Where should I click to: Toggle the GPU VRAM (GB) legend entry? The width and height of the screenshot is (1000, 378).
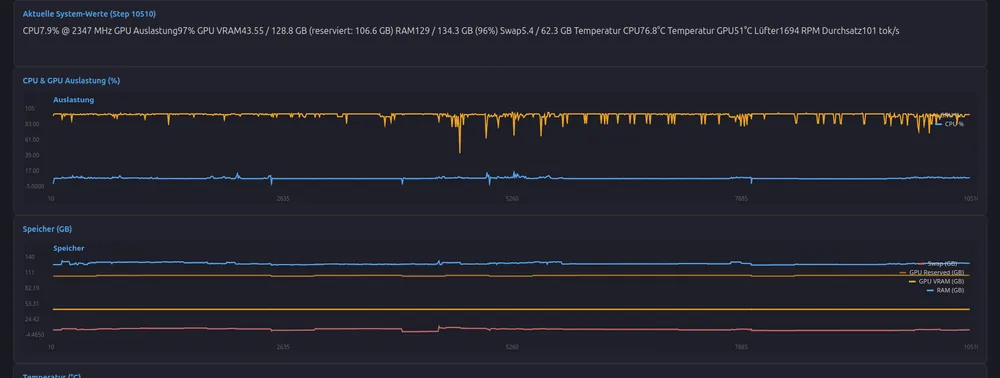click(936, 281)
